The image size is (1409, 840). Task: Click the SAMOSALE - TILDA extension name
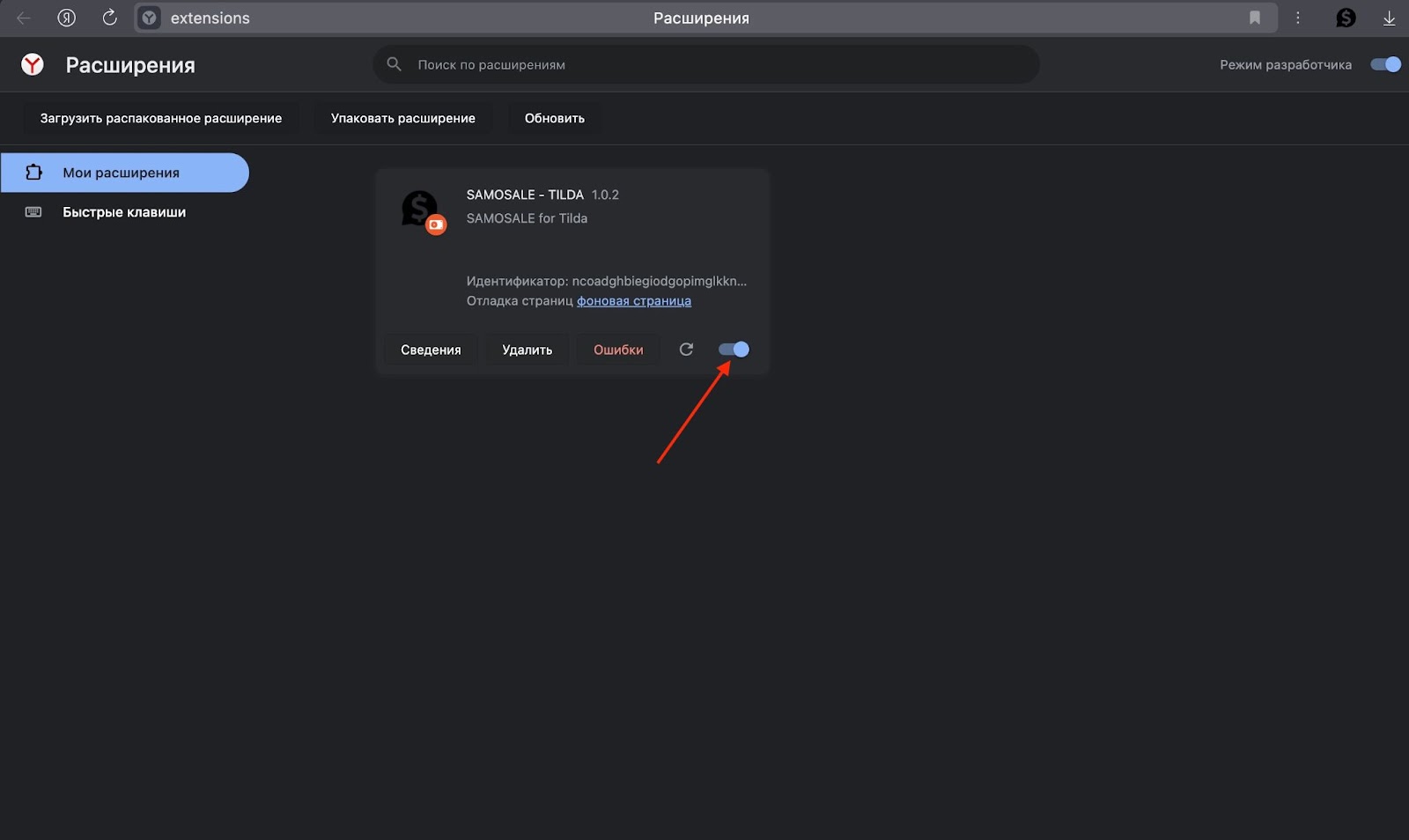click(x=525, y=195)
